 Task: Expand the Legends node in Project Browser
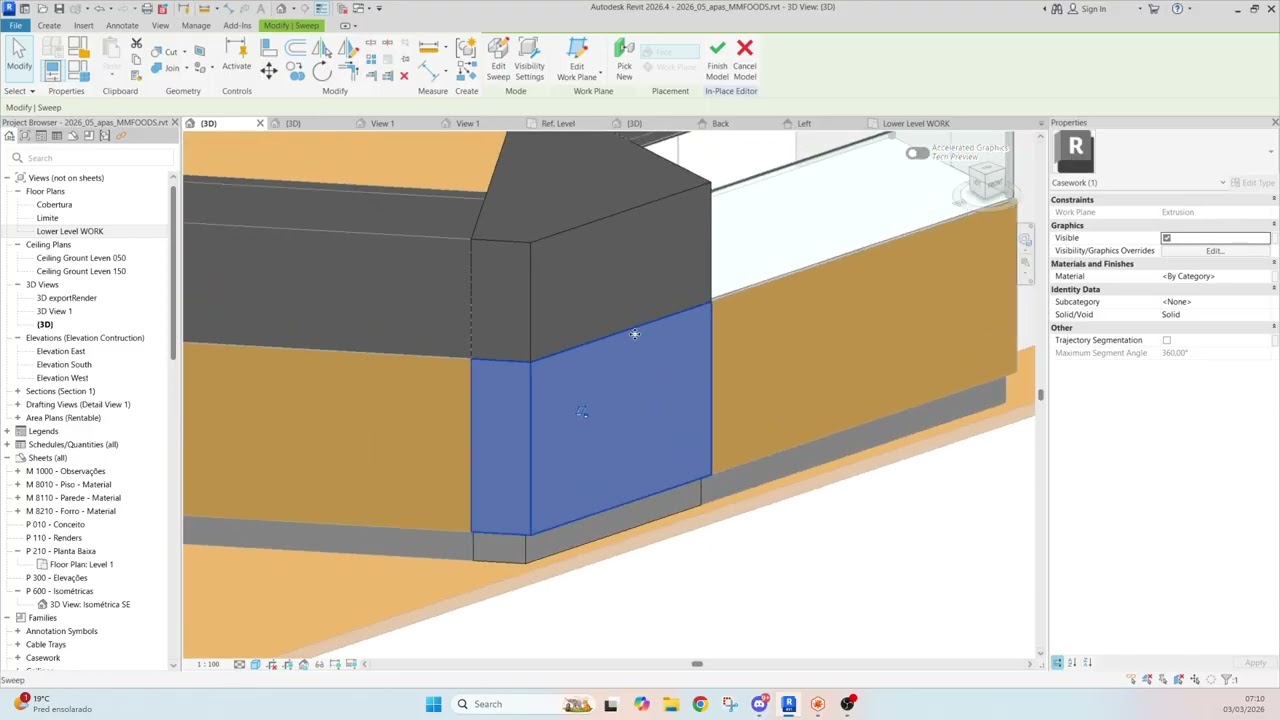pyautogui.click(x=7, y=431)
